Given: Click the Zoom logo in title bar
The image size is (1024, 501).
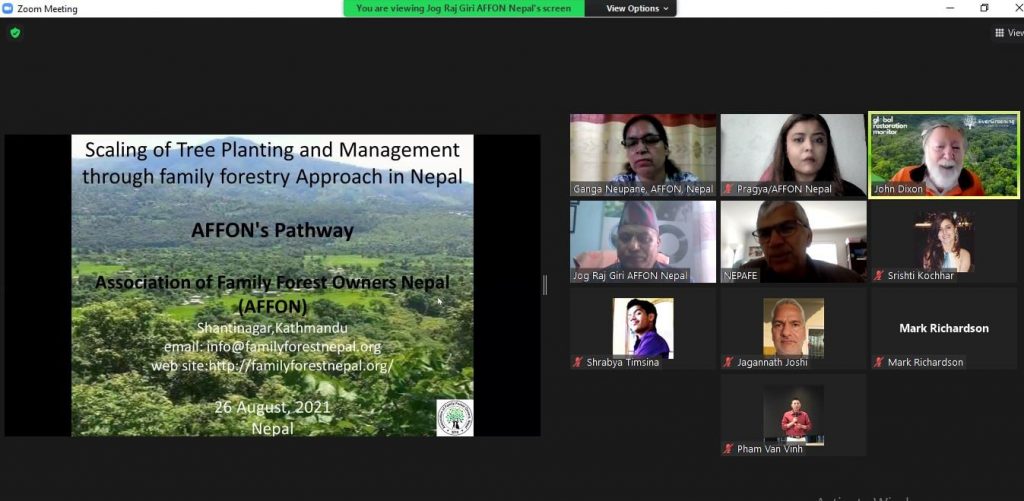Looking at the screenshot, I should click(x=8, y=8).
